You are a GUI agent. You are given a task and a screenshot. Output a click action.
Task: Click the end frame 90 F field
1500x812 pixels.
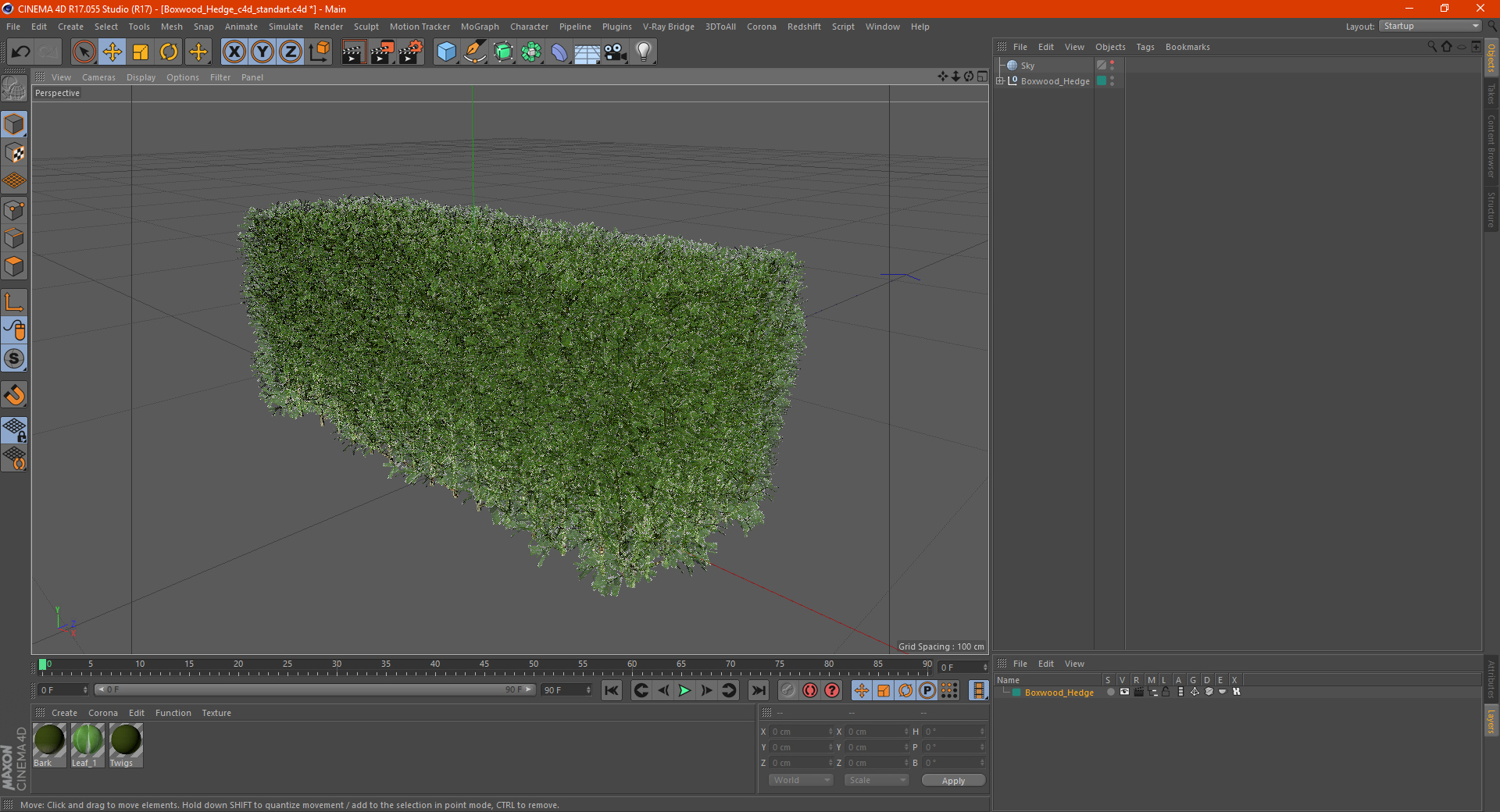[x=567, y=690]
